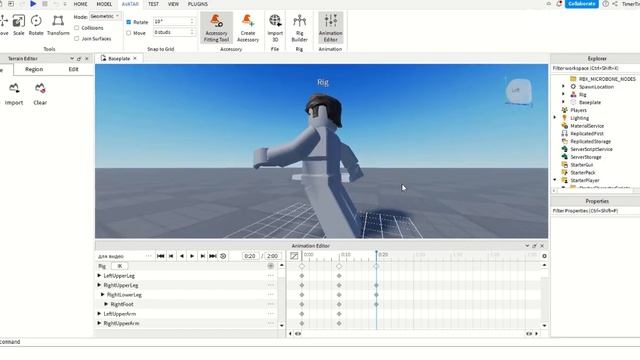Open timeline settings gear
The width and height of the screenshot is (640, 360).
[x=544, y=256]
